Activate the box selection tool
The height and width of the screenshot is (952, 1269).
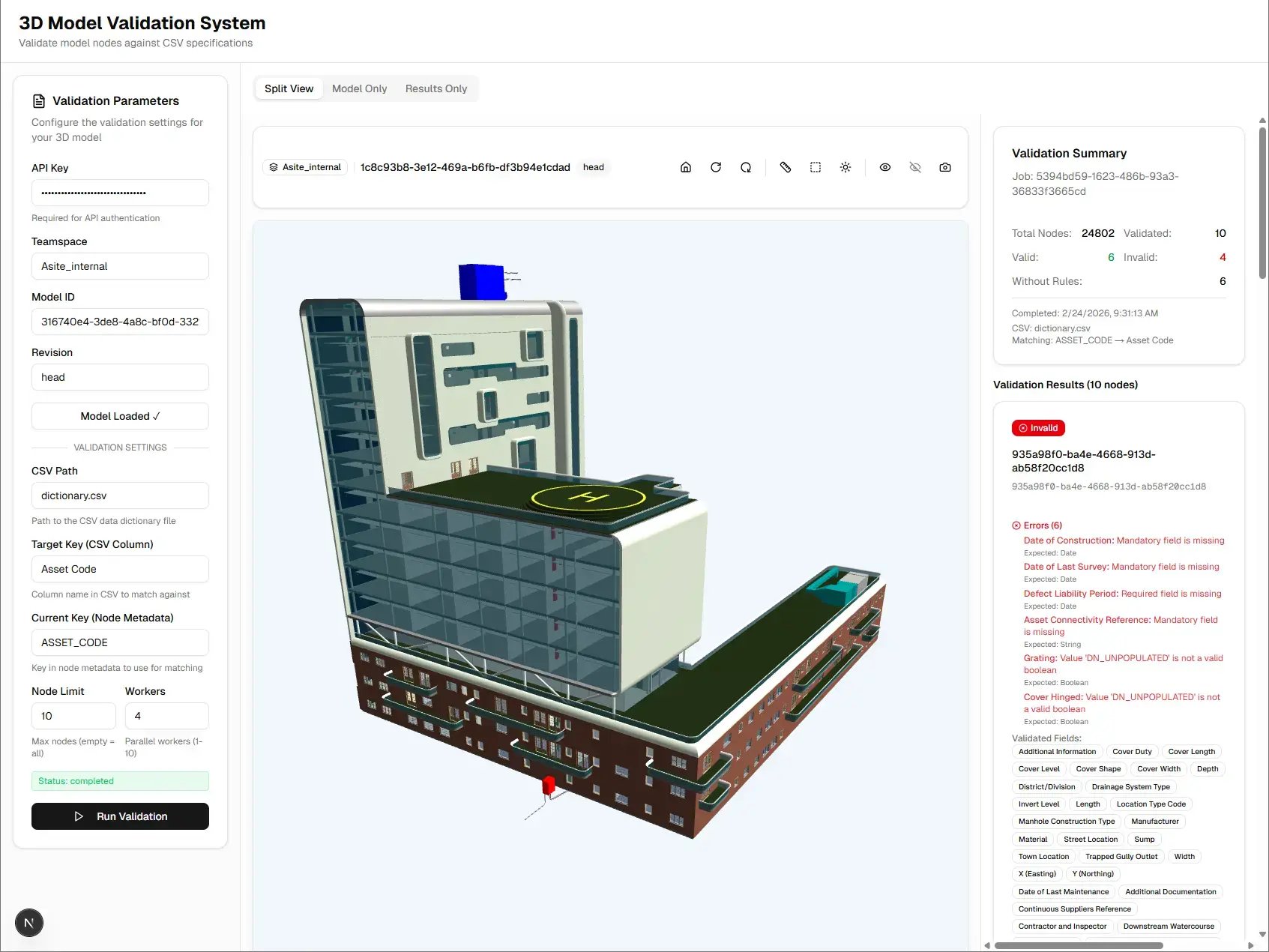coord(816,167)
